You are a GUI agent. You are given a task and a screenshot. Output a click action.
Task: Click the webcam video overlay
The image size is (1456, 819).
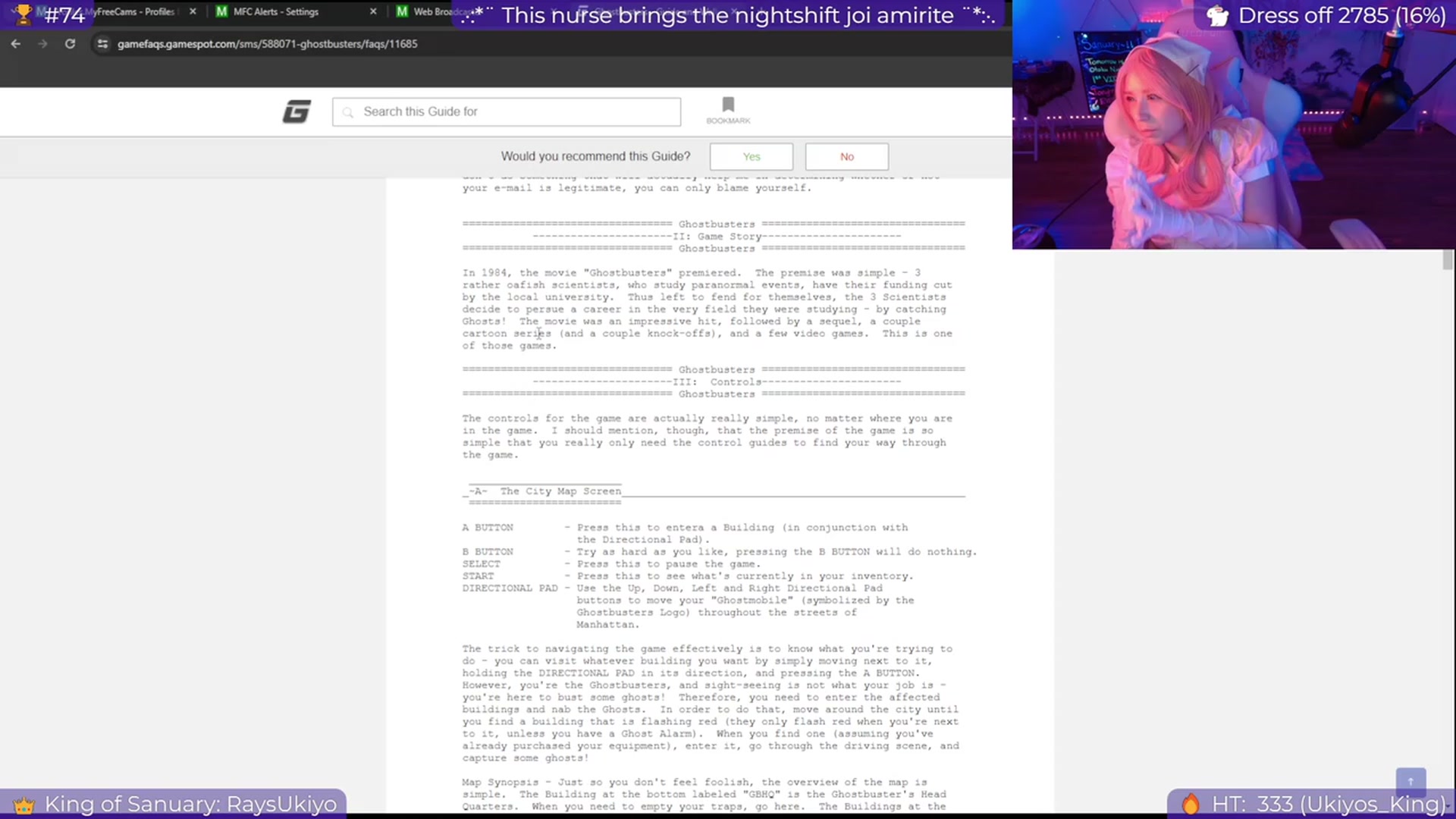click(1234, 124)
